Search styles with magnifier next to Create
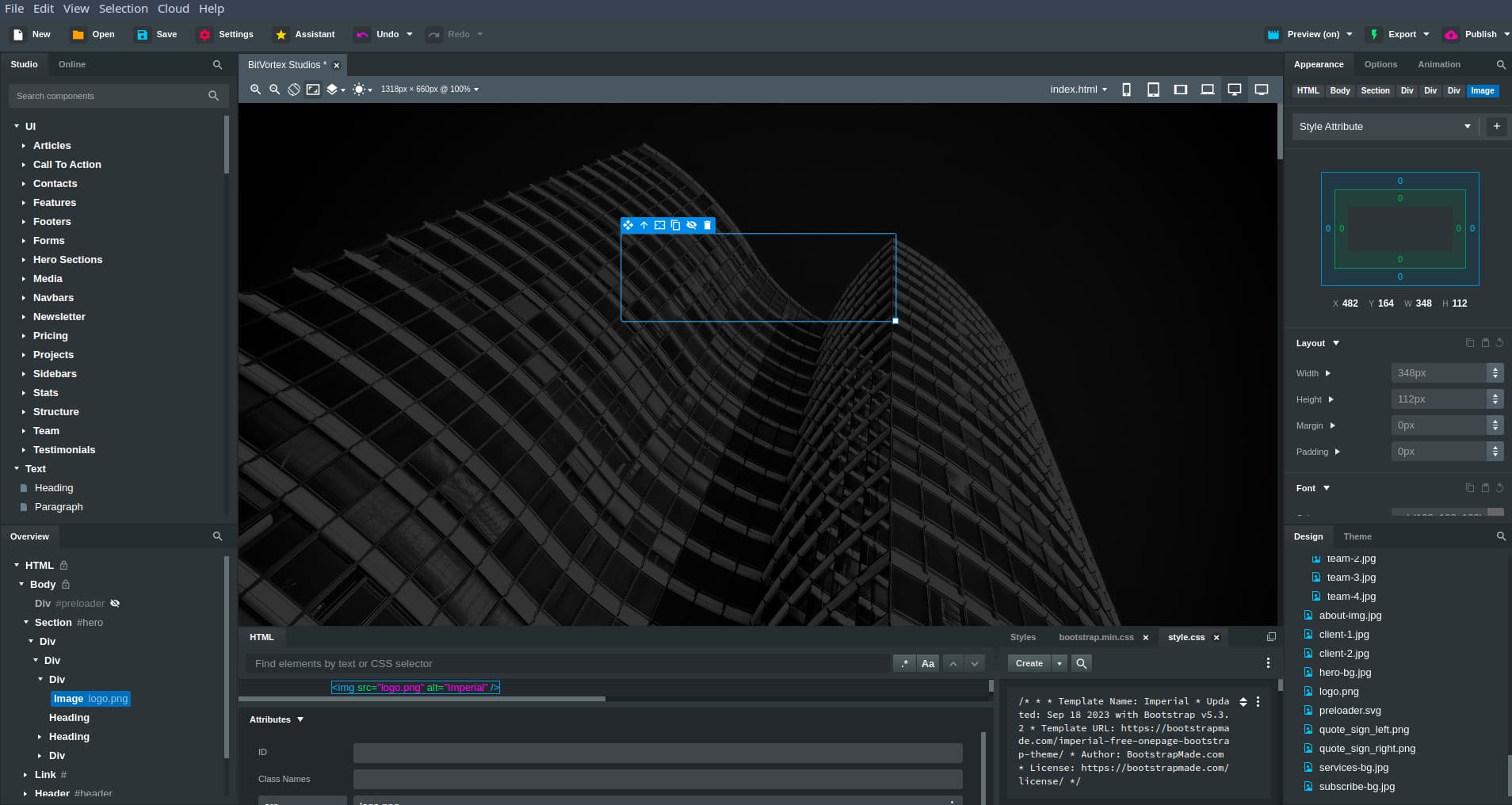The height and width of the screenshot is (805, 1512). 1081,663
